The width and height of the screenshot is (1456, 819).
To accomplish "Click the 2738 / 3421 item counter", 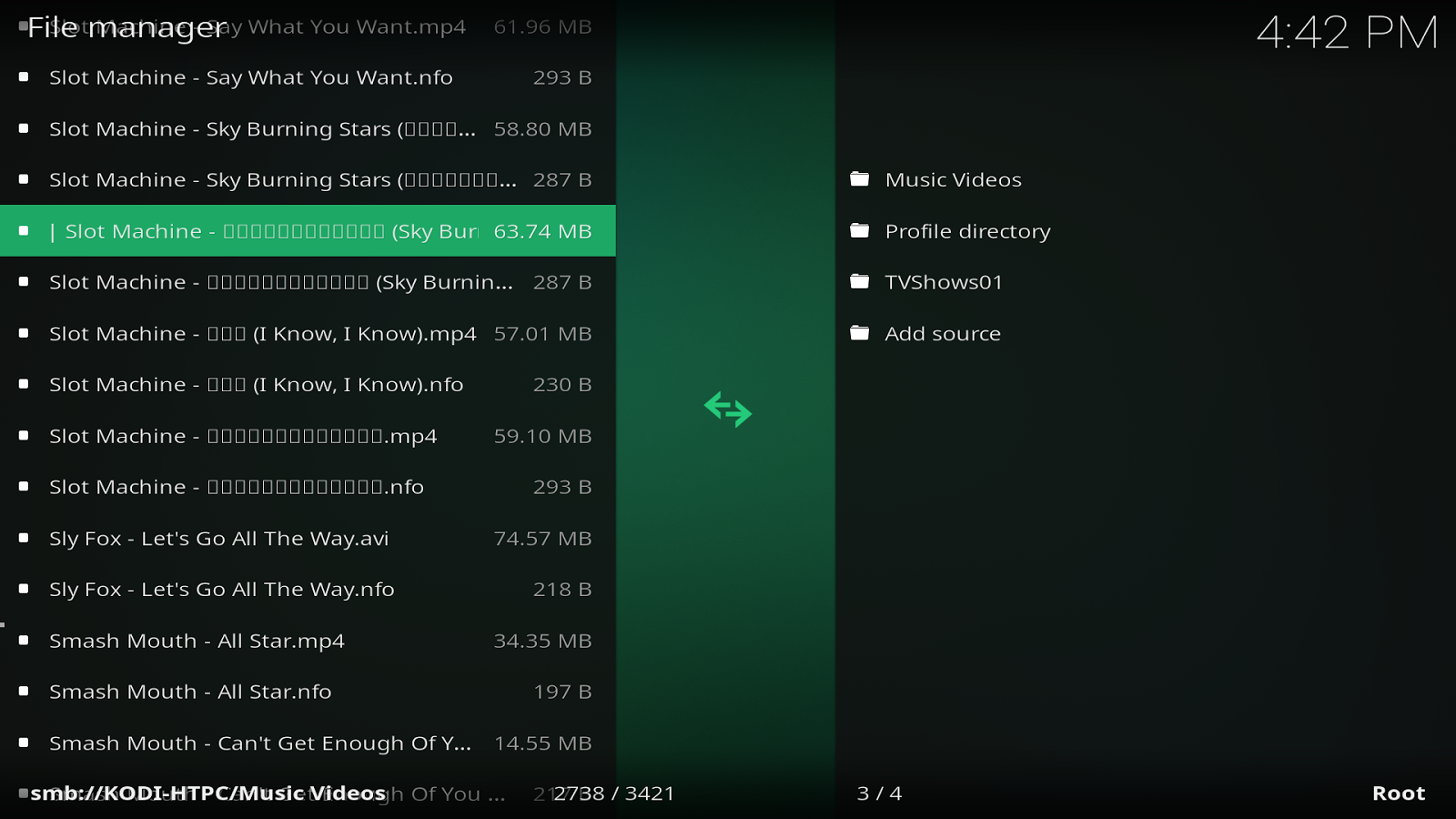I will [613, 792].
